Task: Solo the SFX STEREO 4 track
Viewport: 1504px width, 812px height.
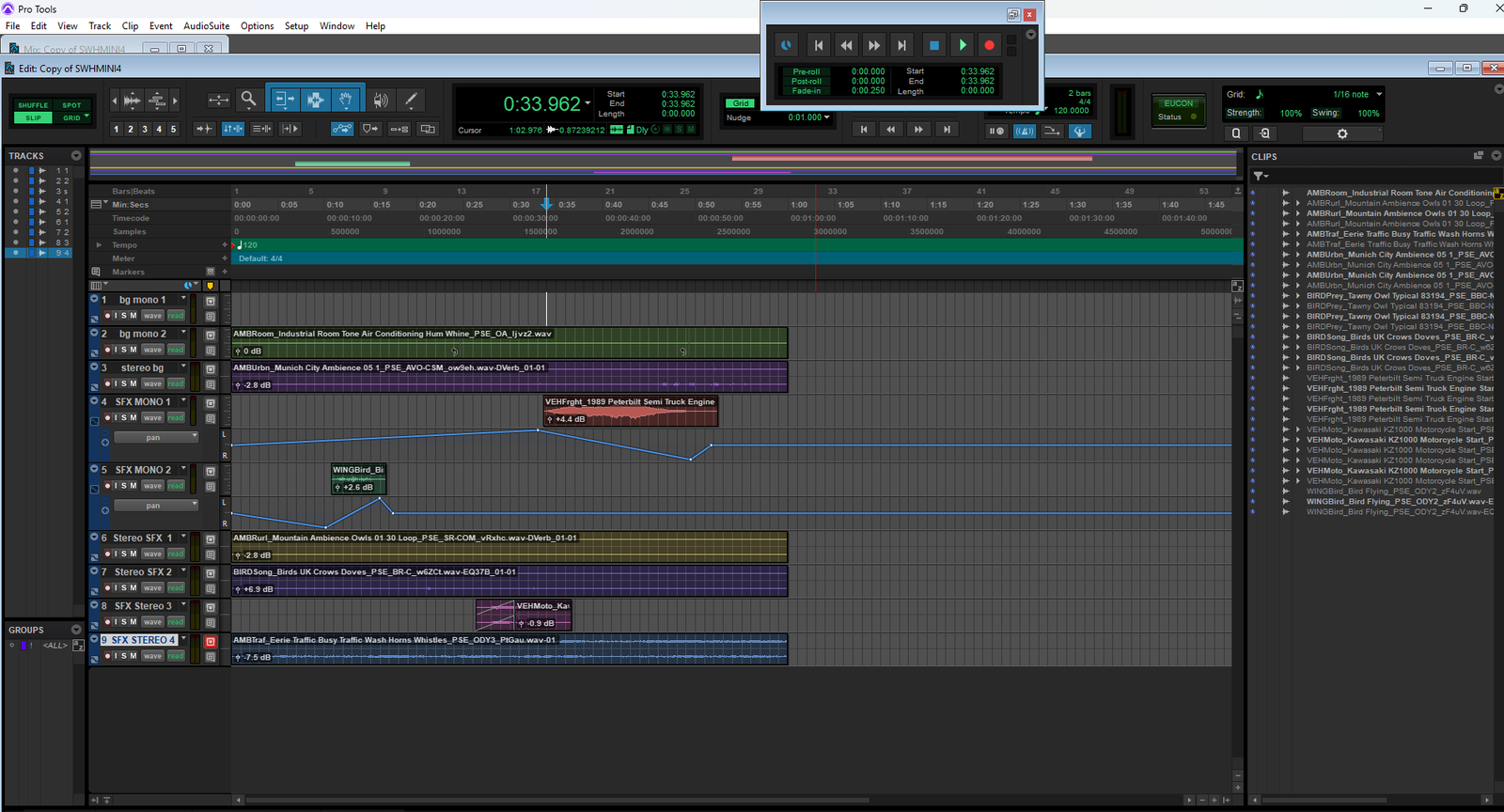Action: (123, 656)
